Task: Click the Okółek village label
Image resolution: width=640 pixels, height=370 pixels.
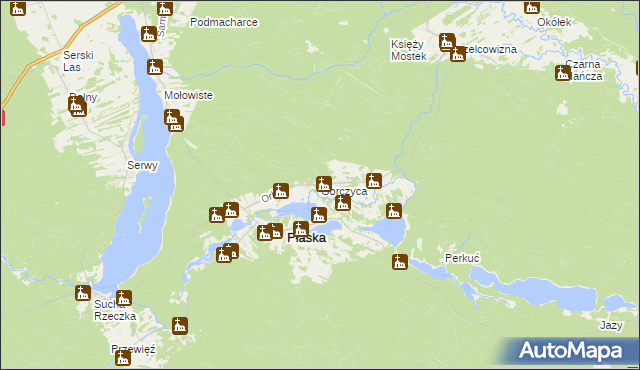Action: [x=554, y=22]
